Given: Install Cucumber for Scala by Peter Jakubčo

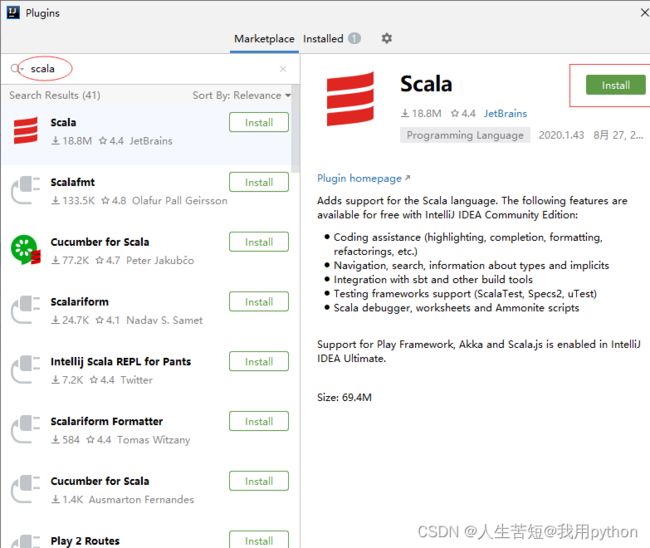Looking at the screenshot, I should (x=259, y=242).
